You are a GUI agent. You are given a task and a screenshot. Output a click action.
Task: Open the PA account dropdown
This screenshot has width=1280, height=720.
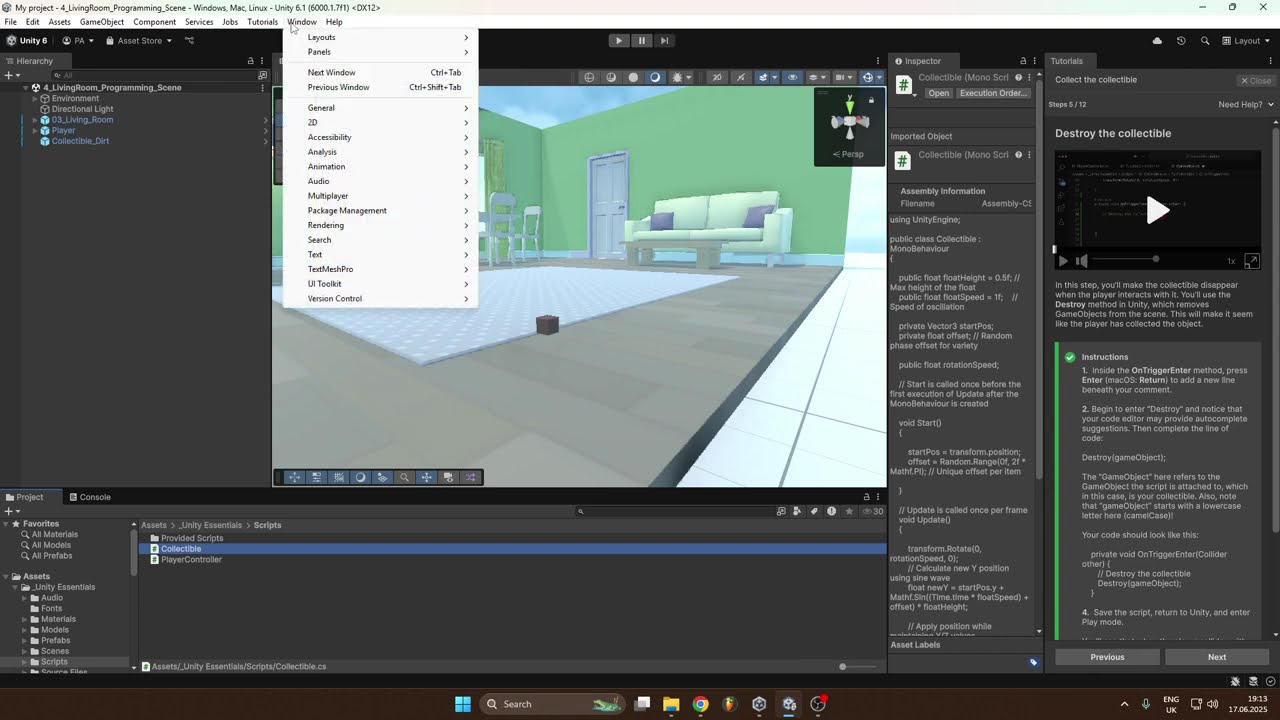[x=78, y=41]
